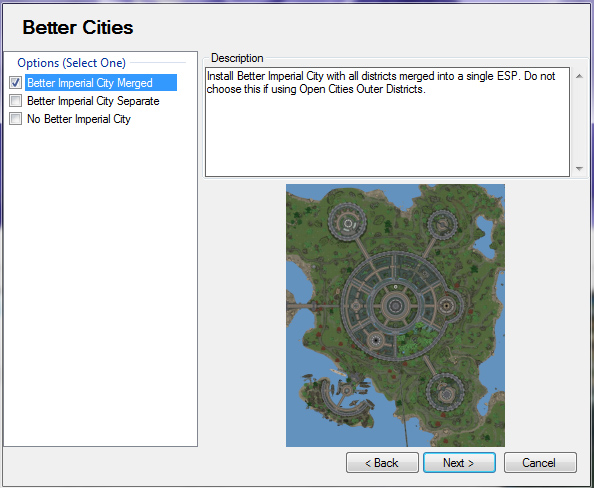Check the No Better Imperial City checkbox
This screenshot has width=594, height=488.
[x=16, y=119]
